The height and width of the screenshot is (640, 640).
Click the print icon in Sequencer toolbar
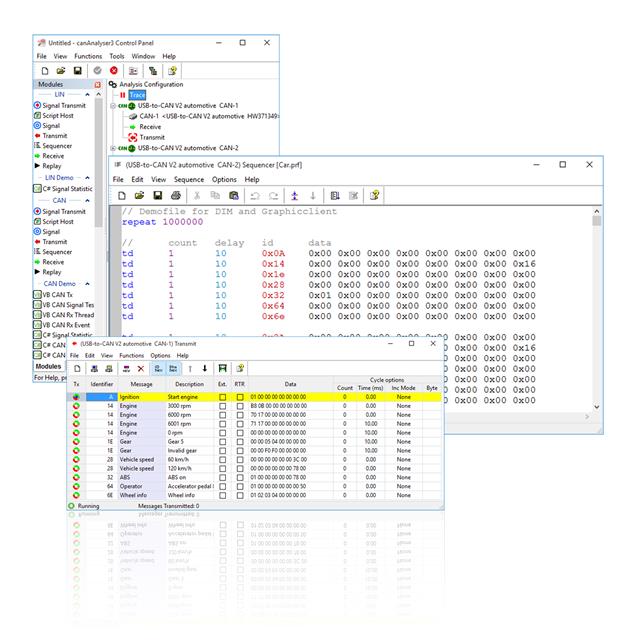click(175, 196)
